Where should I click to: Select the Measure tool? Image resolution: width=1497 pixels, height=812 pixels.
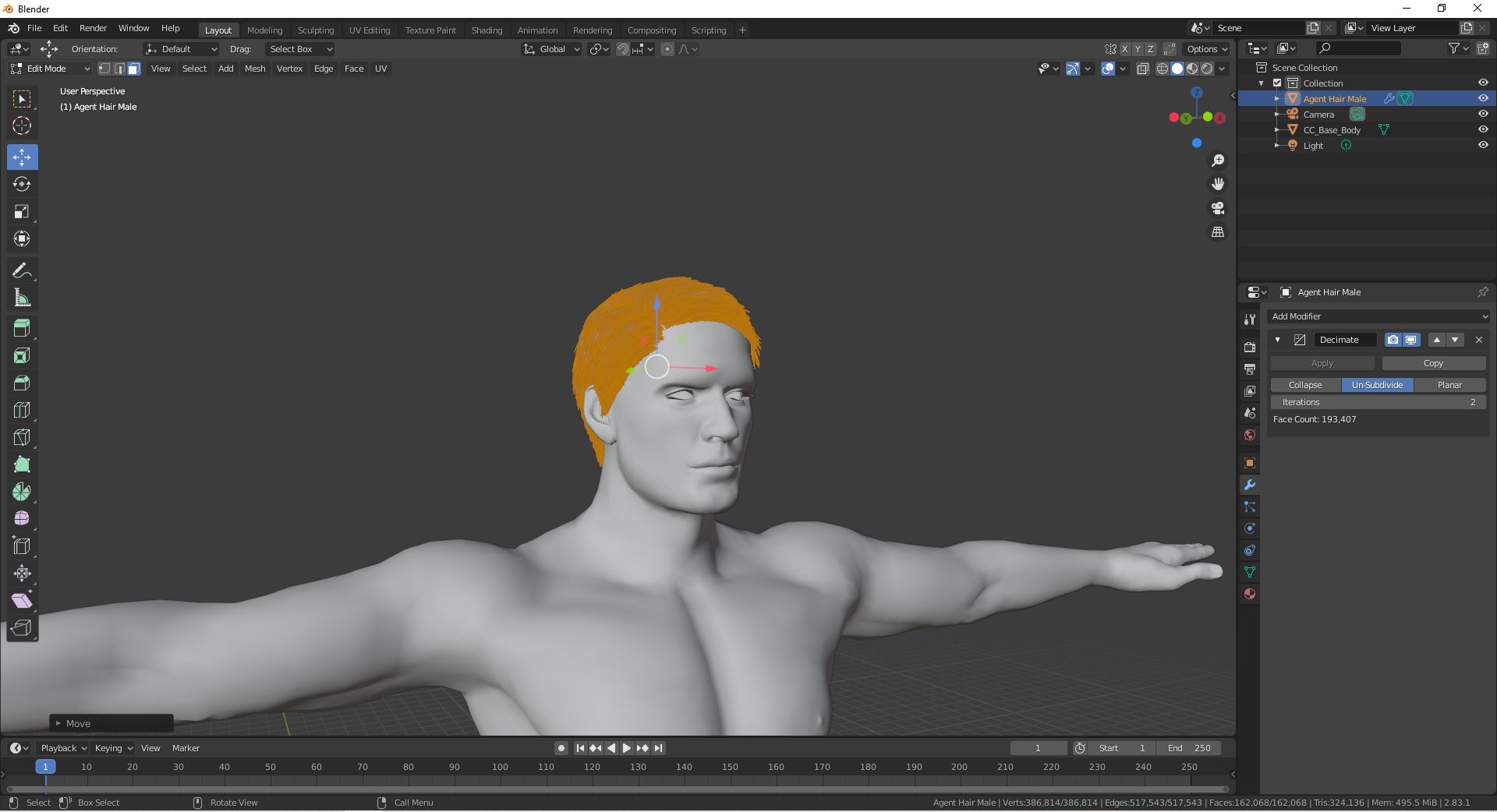[22, 298]
